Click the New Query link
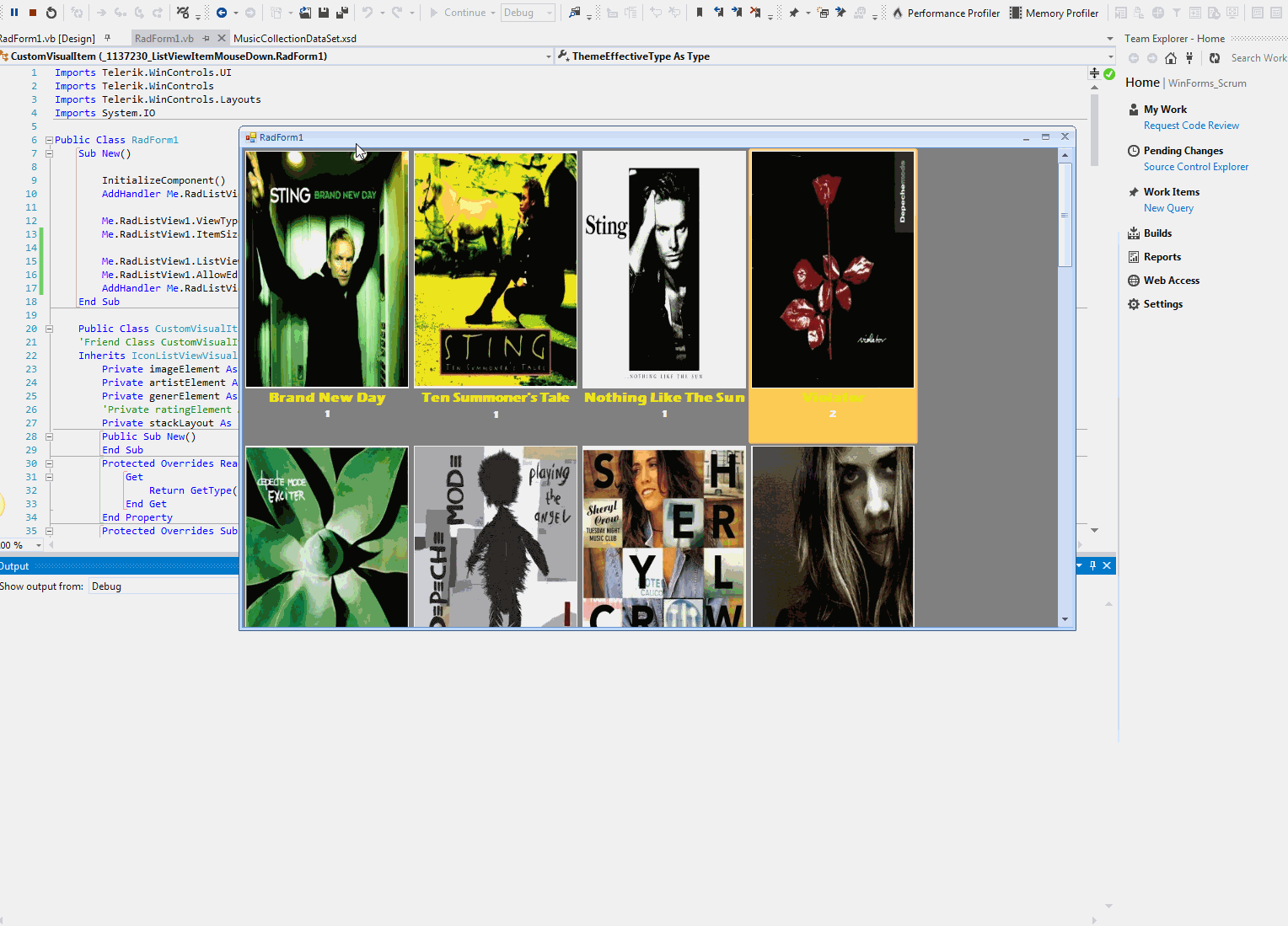The width and height of the screenshot is (1288, 926). pyautogui.click(x=1168, y=208)
